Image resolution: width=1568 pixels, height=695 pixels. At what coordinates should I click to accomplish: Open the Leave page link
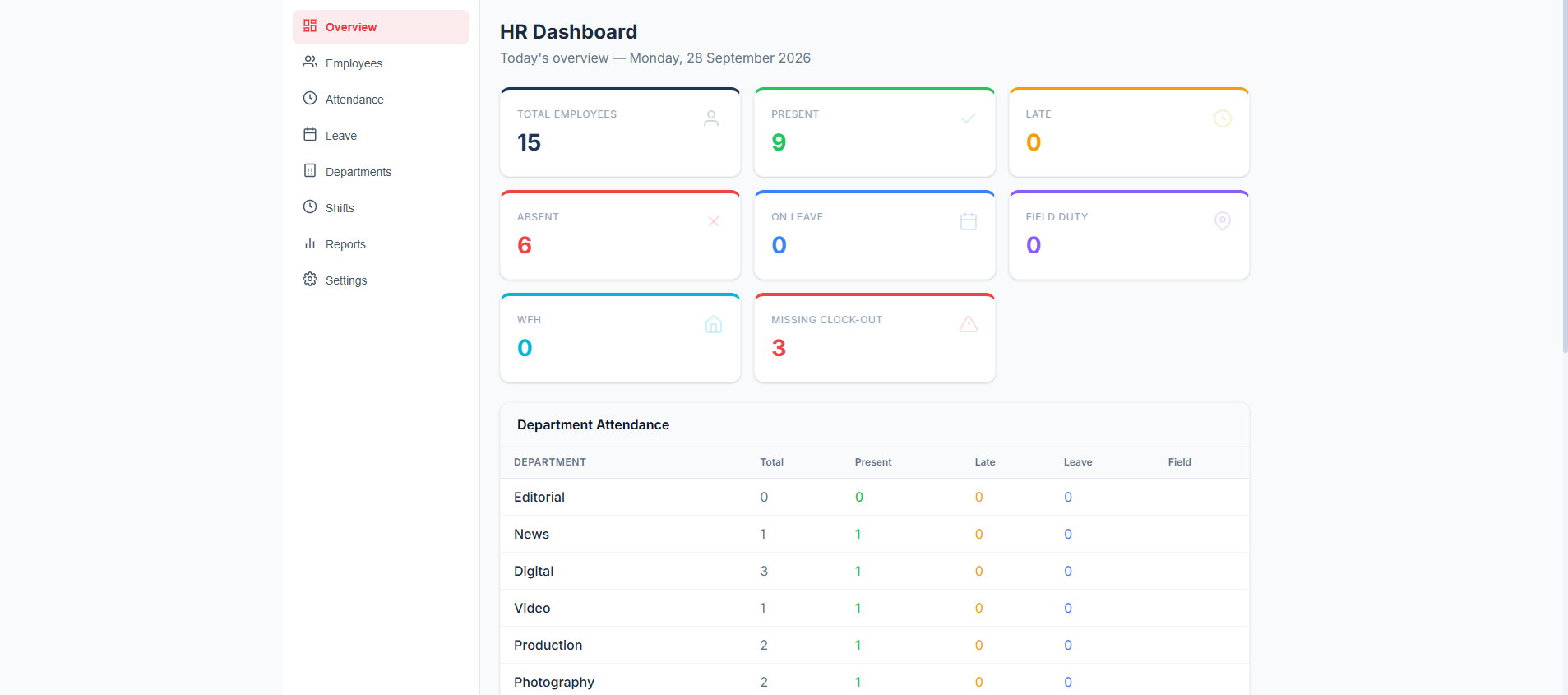(381, 136)
